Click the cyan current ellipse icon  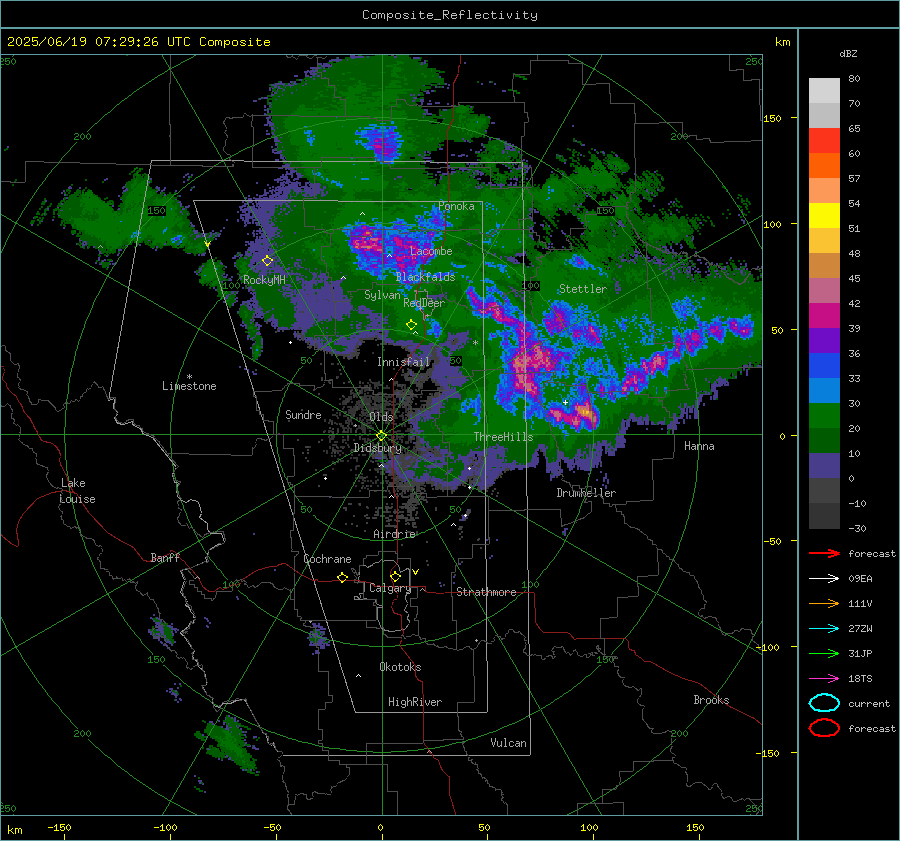(824, 703)
